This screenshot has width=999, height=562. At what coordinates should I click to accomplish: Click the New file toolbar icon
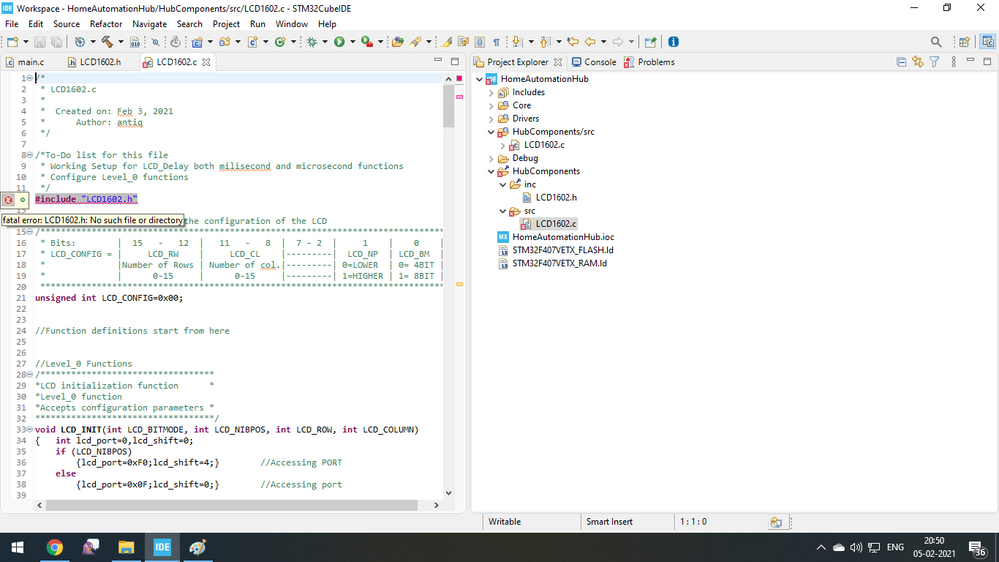pos(12,42)
